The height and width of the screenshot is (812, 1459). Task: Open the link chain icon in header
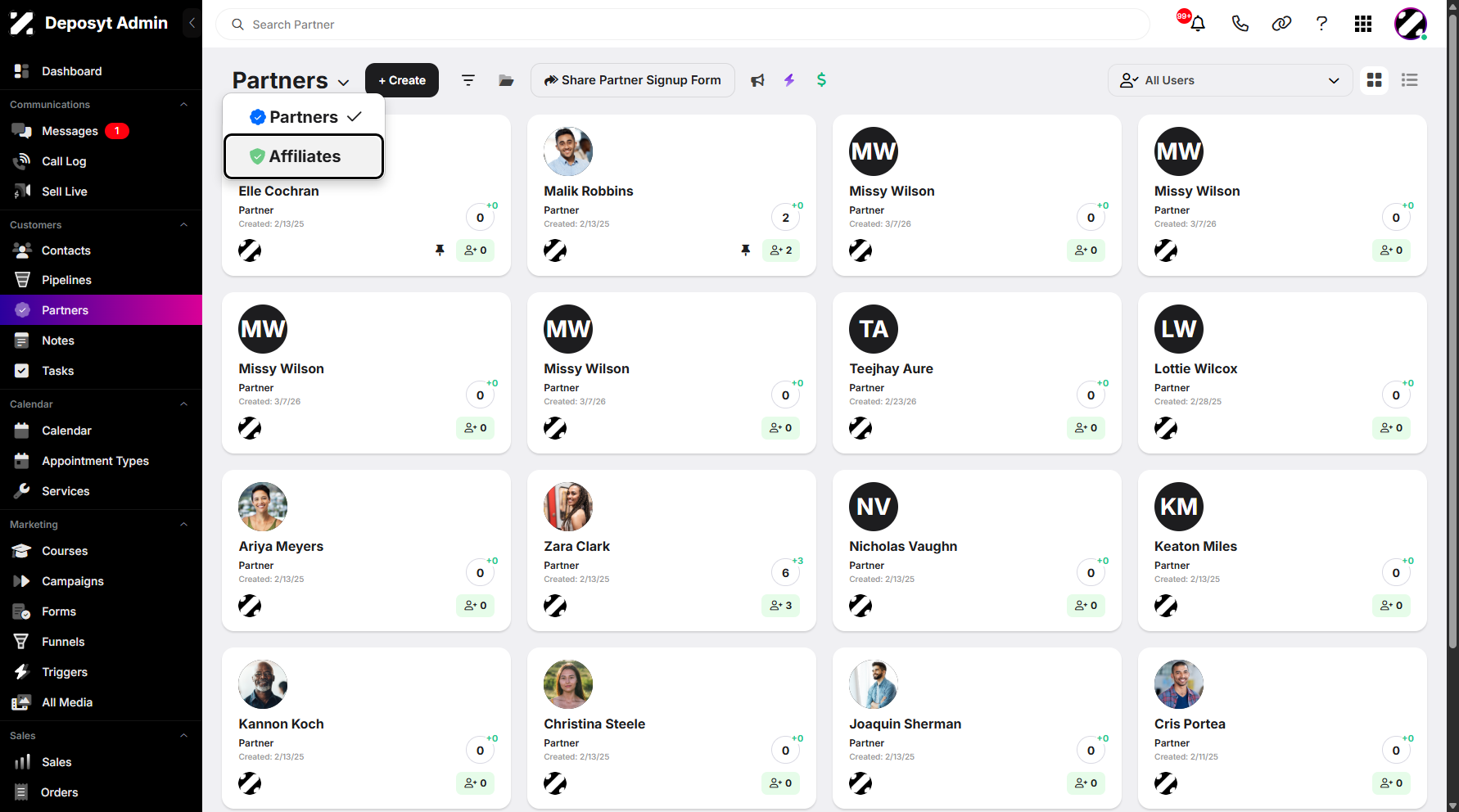1281,24
